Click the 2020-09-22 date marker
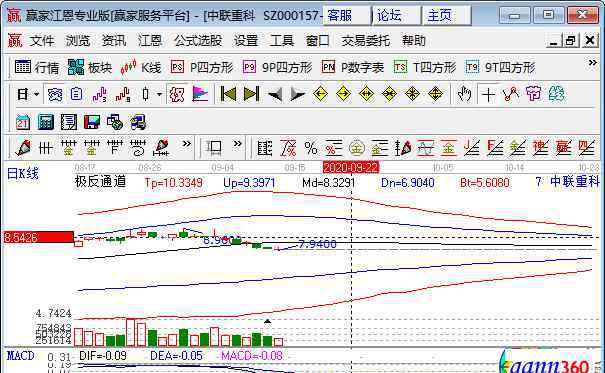Image resolution: width=605 pixels, height=373 pixels. 351,167
